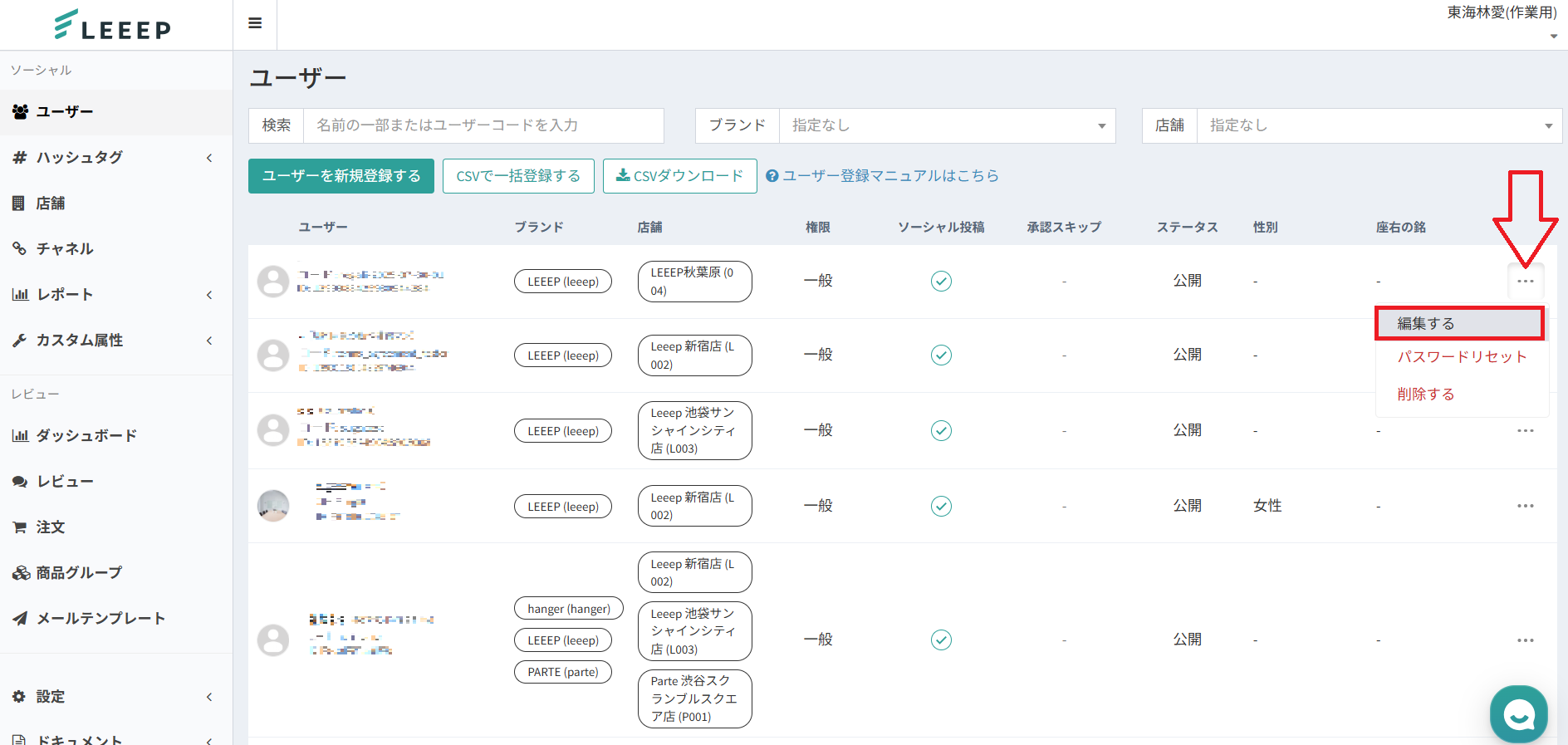The image size is (1568, 745).
Task: Open ユーザー登録マニュアルはこちら link
Action: [889, 176]
